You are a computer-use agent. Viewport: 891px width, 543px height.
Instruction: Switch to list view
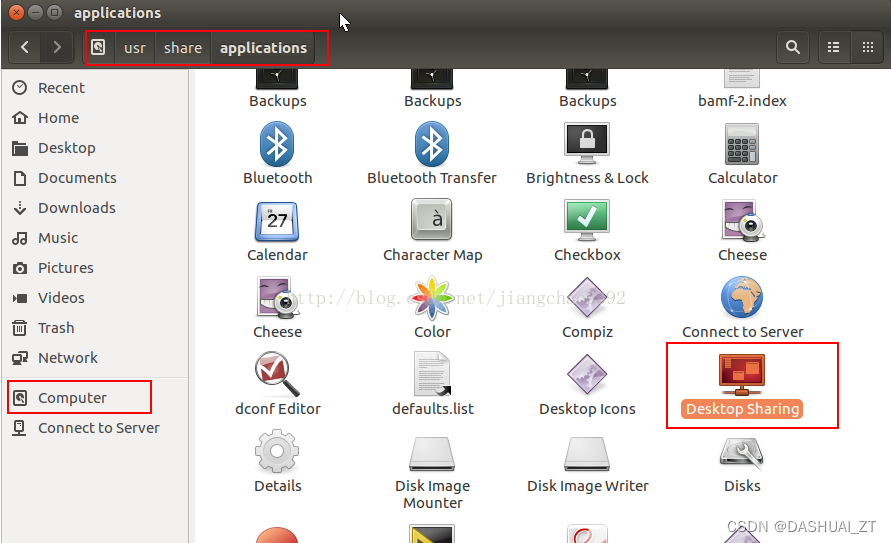pyautogui.click(x=834, y=47)
